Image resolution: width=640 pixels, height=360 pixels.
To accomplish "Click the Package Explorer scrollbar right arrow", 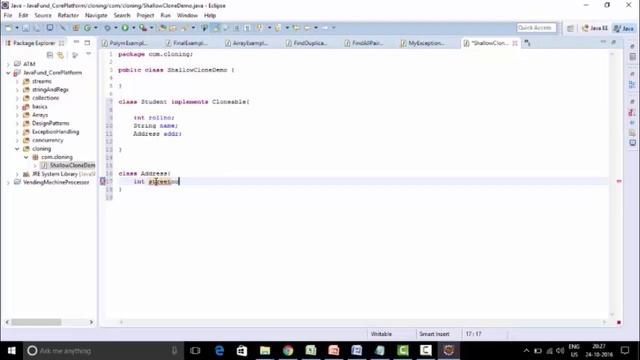I will (x=91, y=322).
